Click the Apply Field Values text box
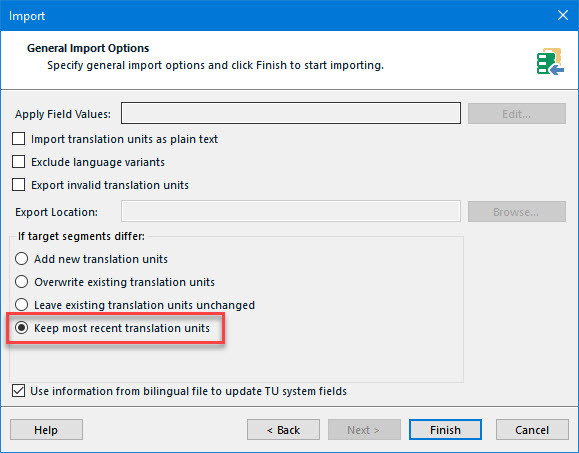Viewport: 579px width, 453px height. [291, 113]
